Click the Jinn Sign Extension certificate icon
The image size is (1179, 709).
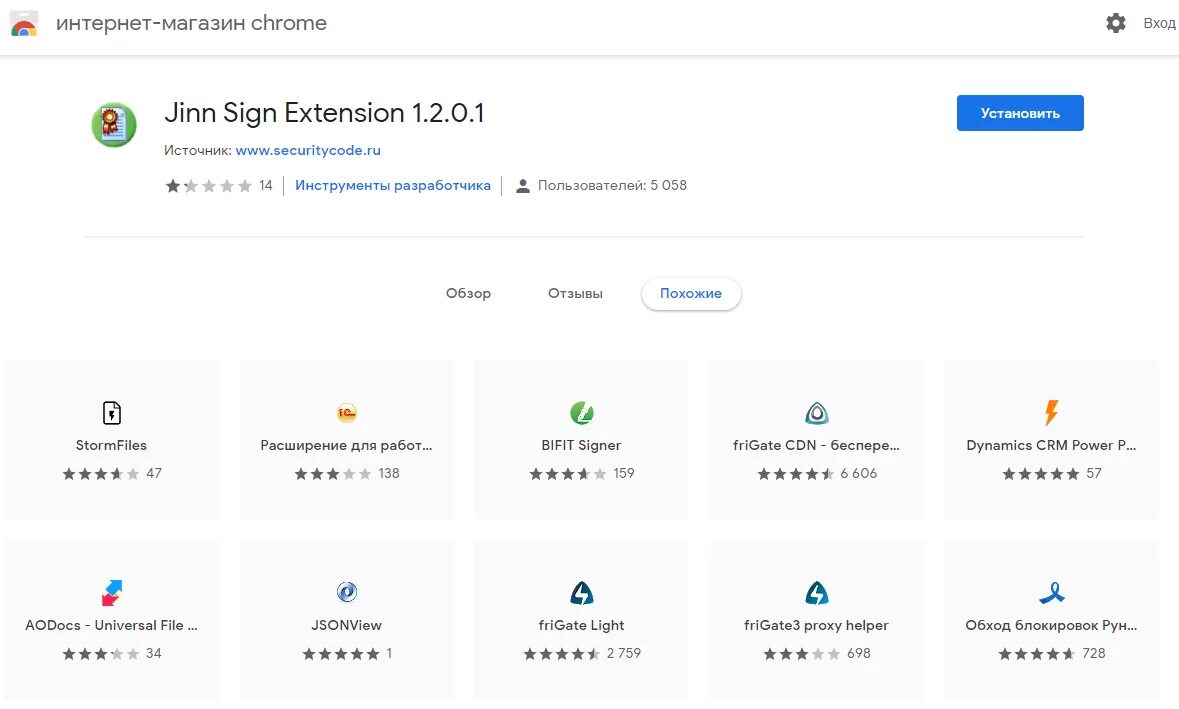[114, 124]
